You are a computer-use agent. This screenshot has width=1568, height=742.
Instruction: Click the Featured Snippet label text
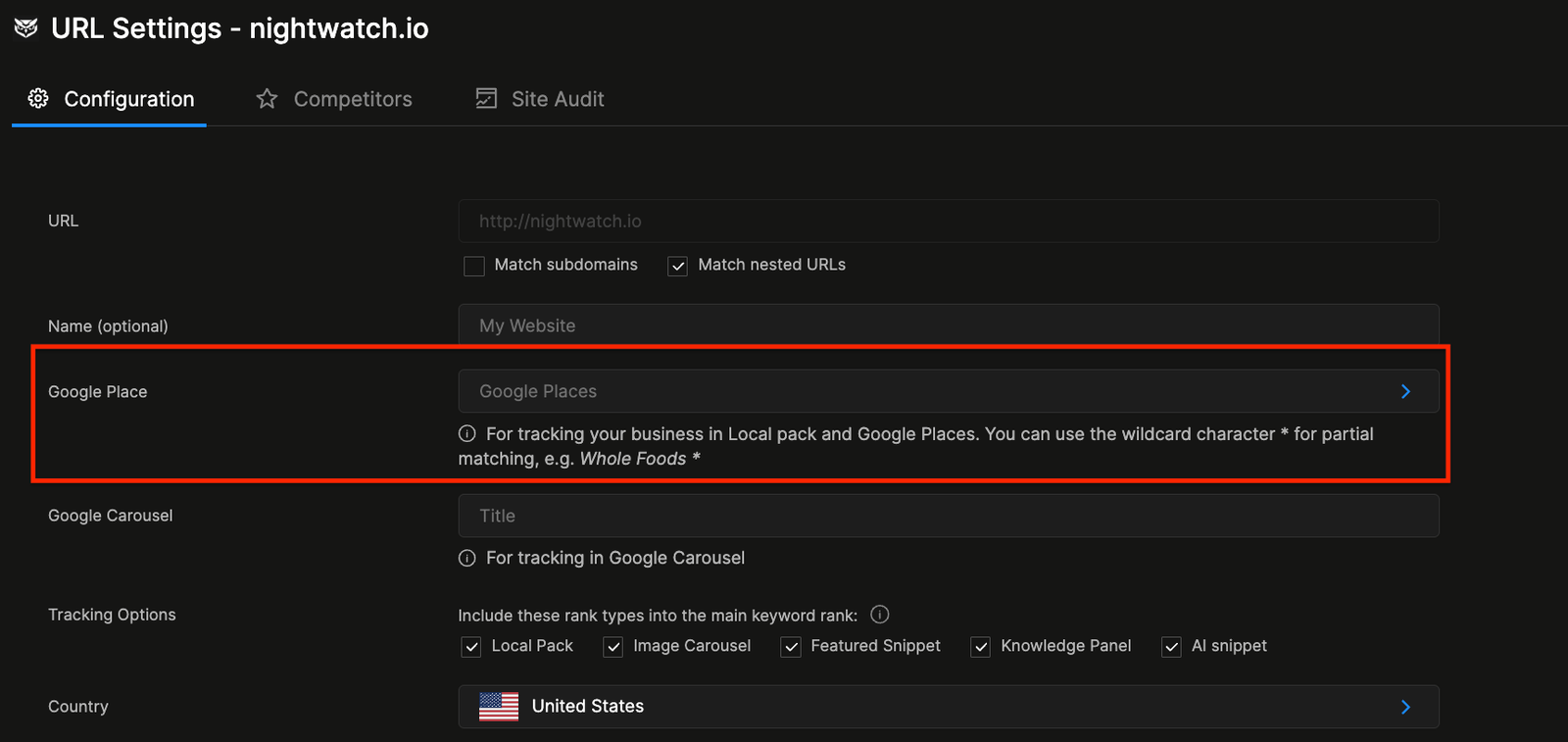tap(876, 646)
